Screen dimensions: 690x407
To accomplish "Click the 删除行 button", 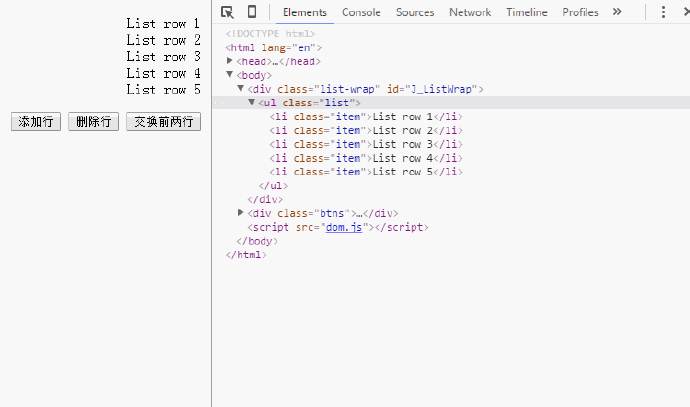I will point(93,121).
